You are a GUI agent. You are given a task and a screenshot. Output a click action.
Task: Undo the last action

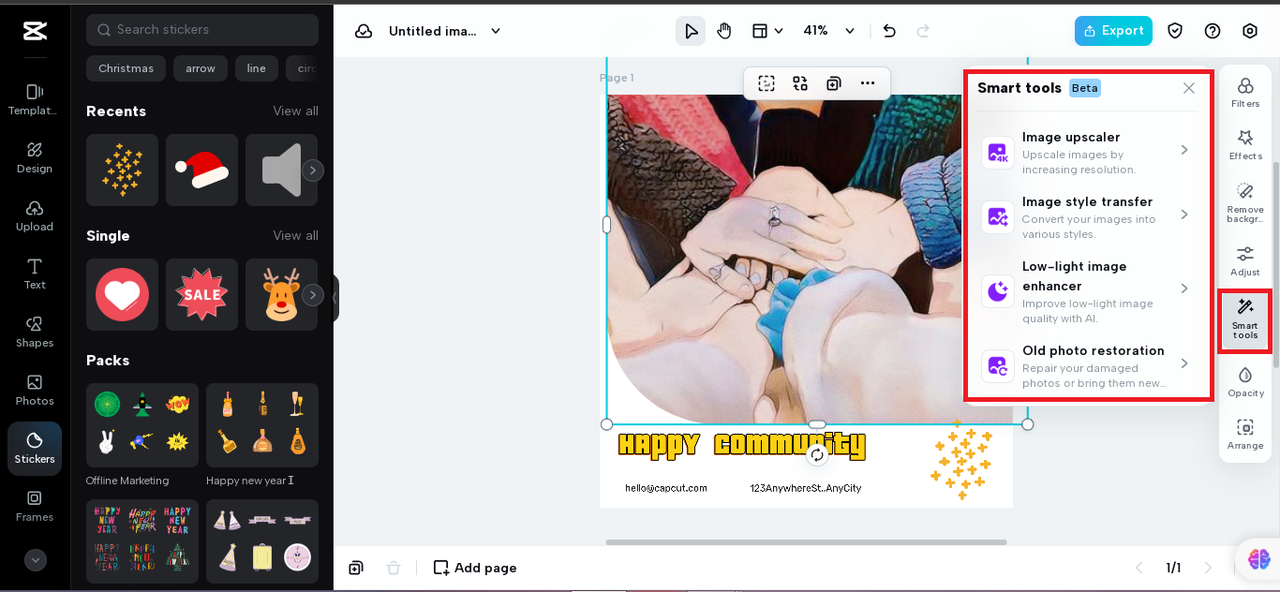tap(890, 31)
